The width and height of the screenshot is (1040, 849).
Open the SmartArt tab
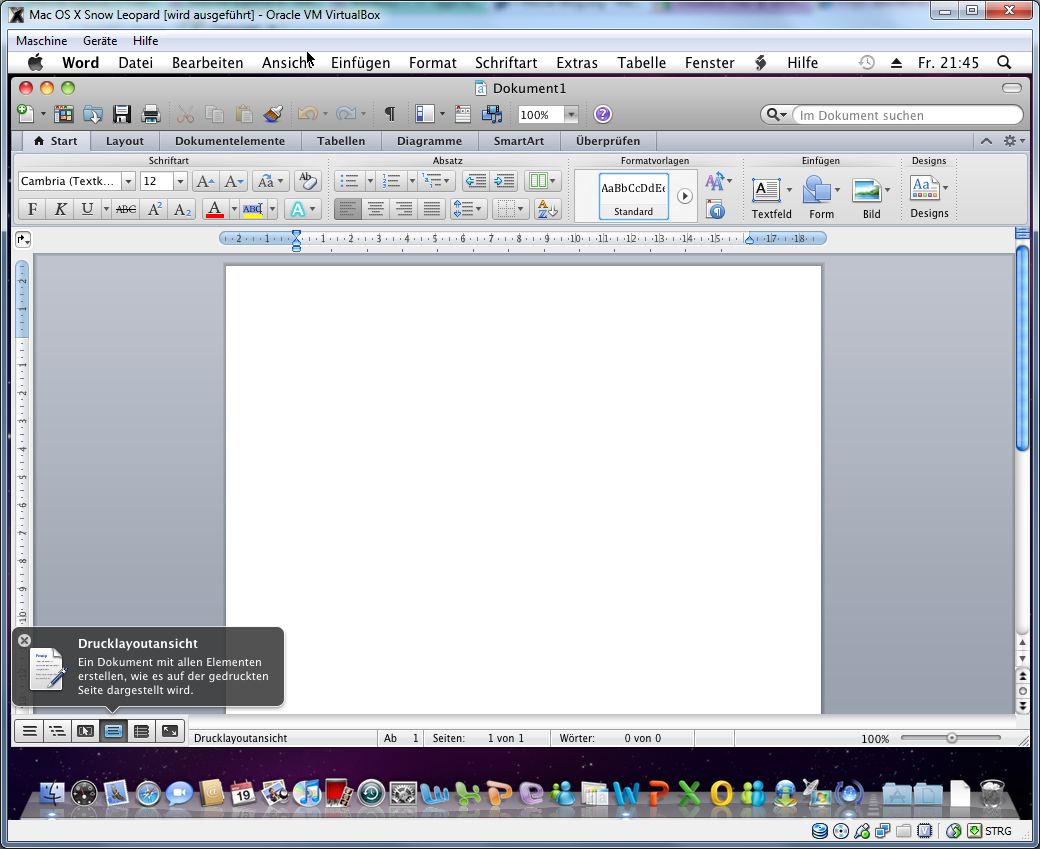pos(519,141)
